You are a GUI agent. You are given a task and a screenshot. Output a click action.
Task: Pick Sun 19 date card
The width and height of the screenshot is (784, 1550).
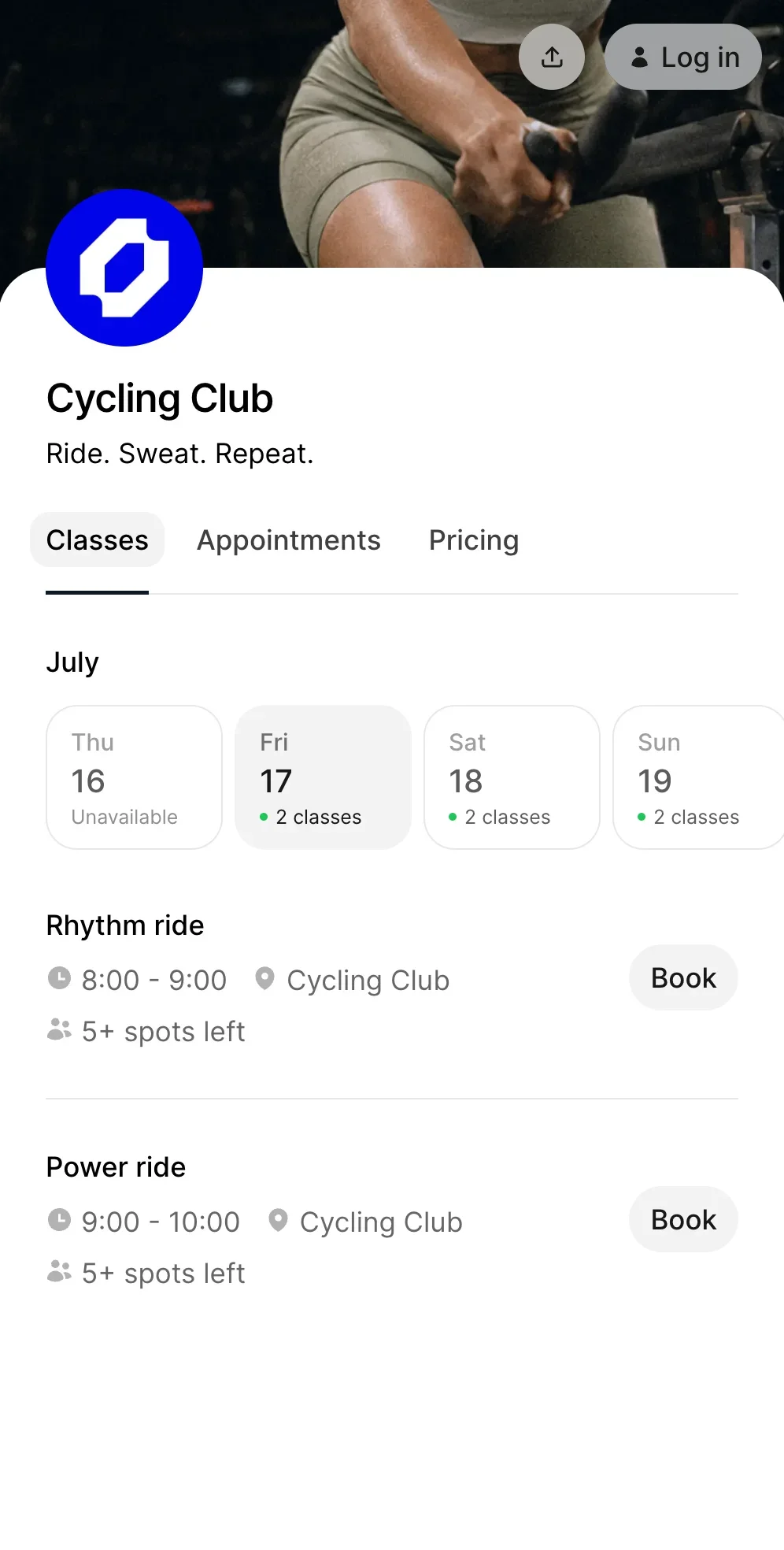(698, 777)
